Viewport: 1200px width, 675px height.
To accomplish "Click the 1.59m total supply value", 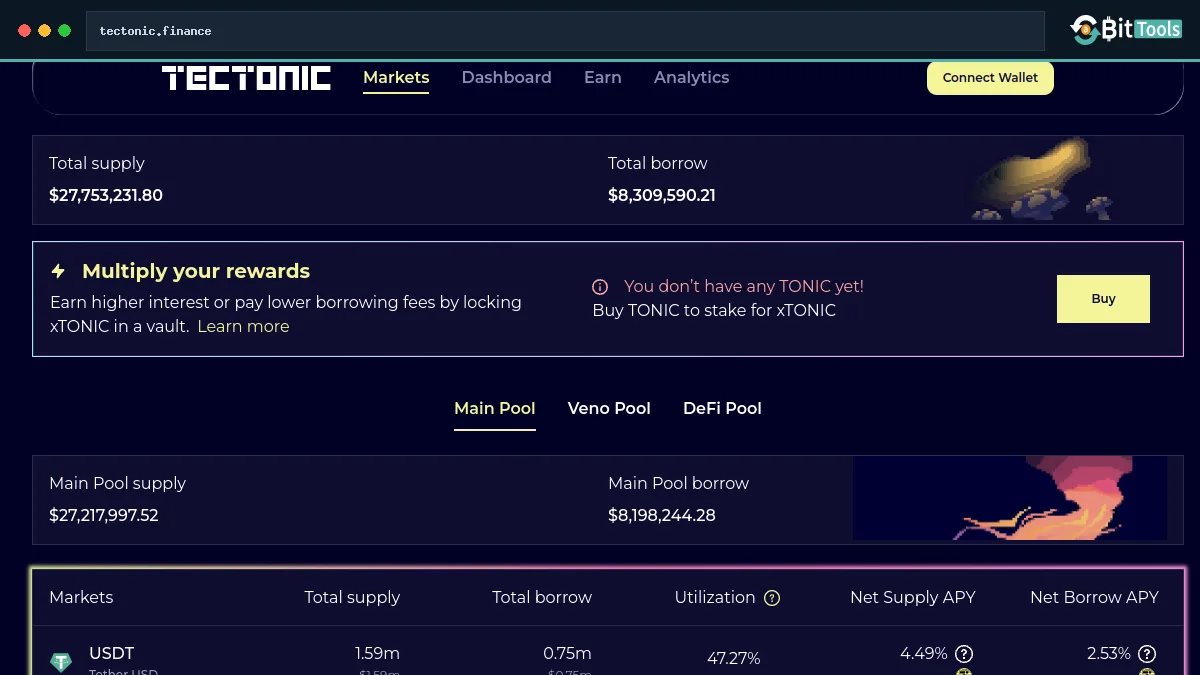I will coord(377,653).
